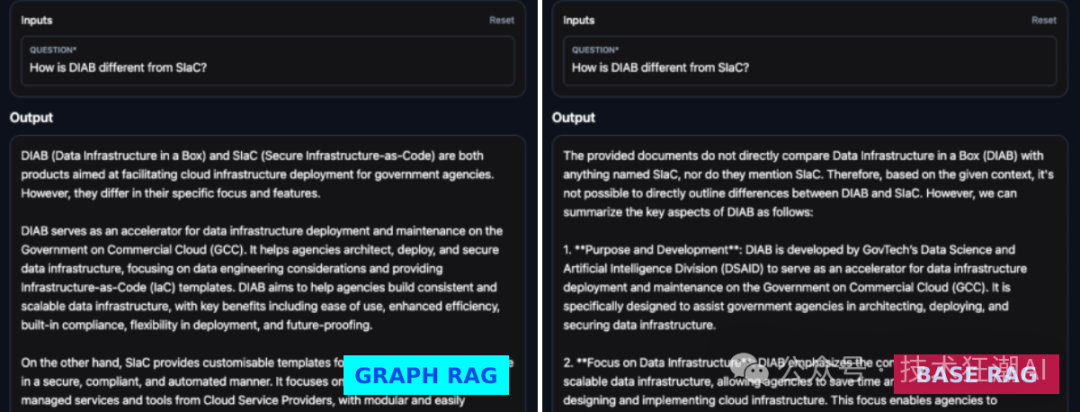Click Reset in the right Inputs panel
The height and width of the screenshot is (412, 1080).
1043,20
